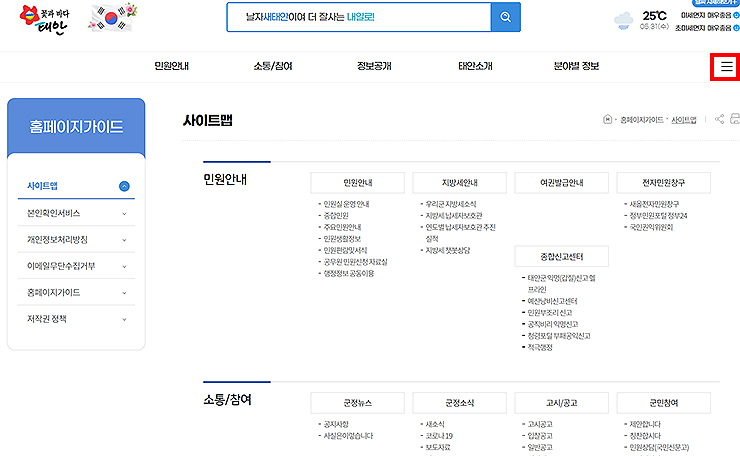Open the 민원안내 top menu
Screen dimensions: 740x456
click(x=171, y=66)
